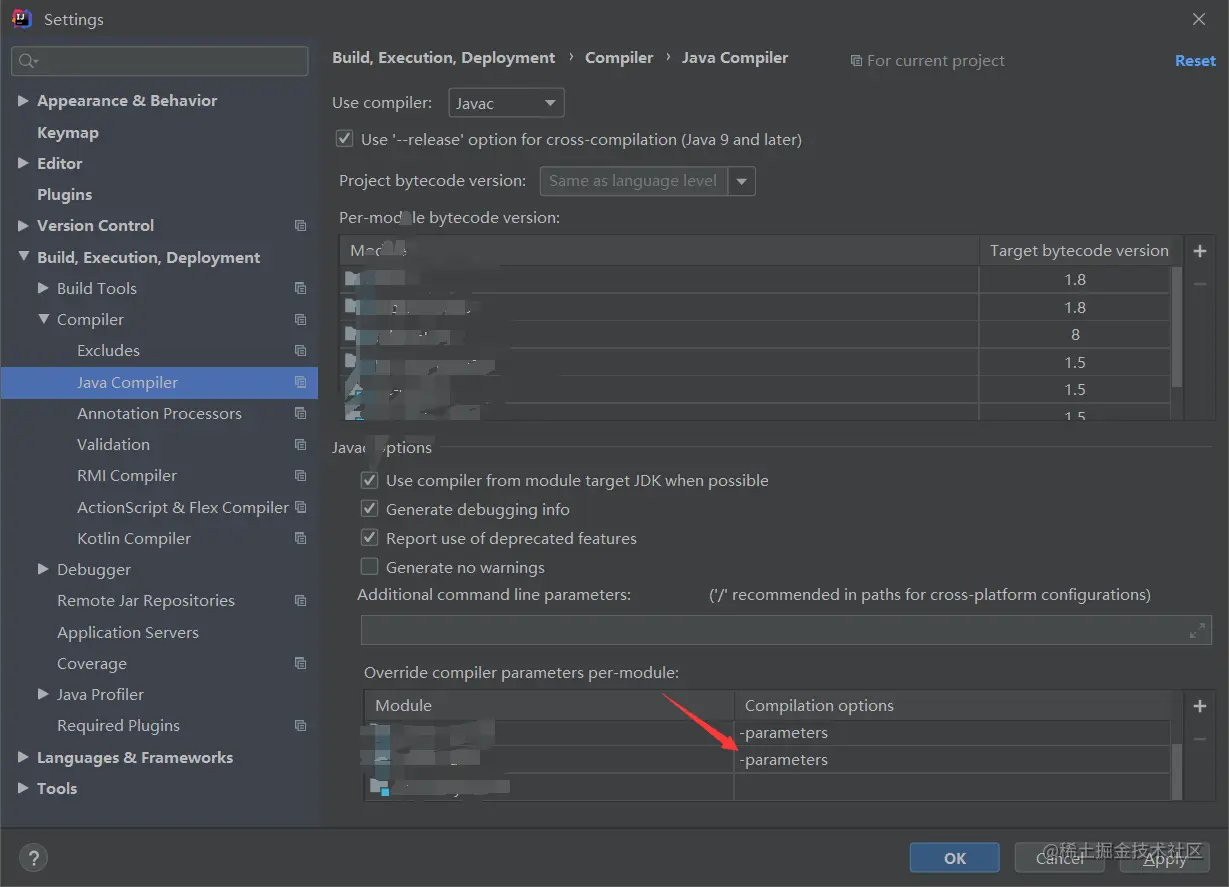This screenshot has height=887, width=1229.
Task: Select the bytecode version cell showing 8
Action: [1075, 335]
